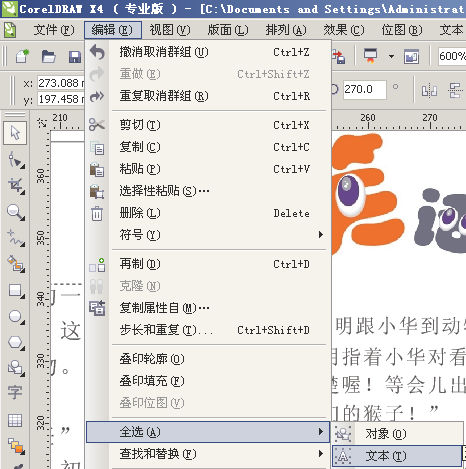Select the Crop tool
Screen dimensions: 466x469
[16, 186]
